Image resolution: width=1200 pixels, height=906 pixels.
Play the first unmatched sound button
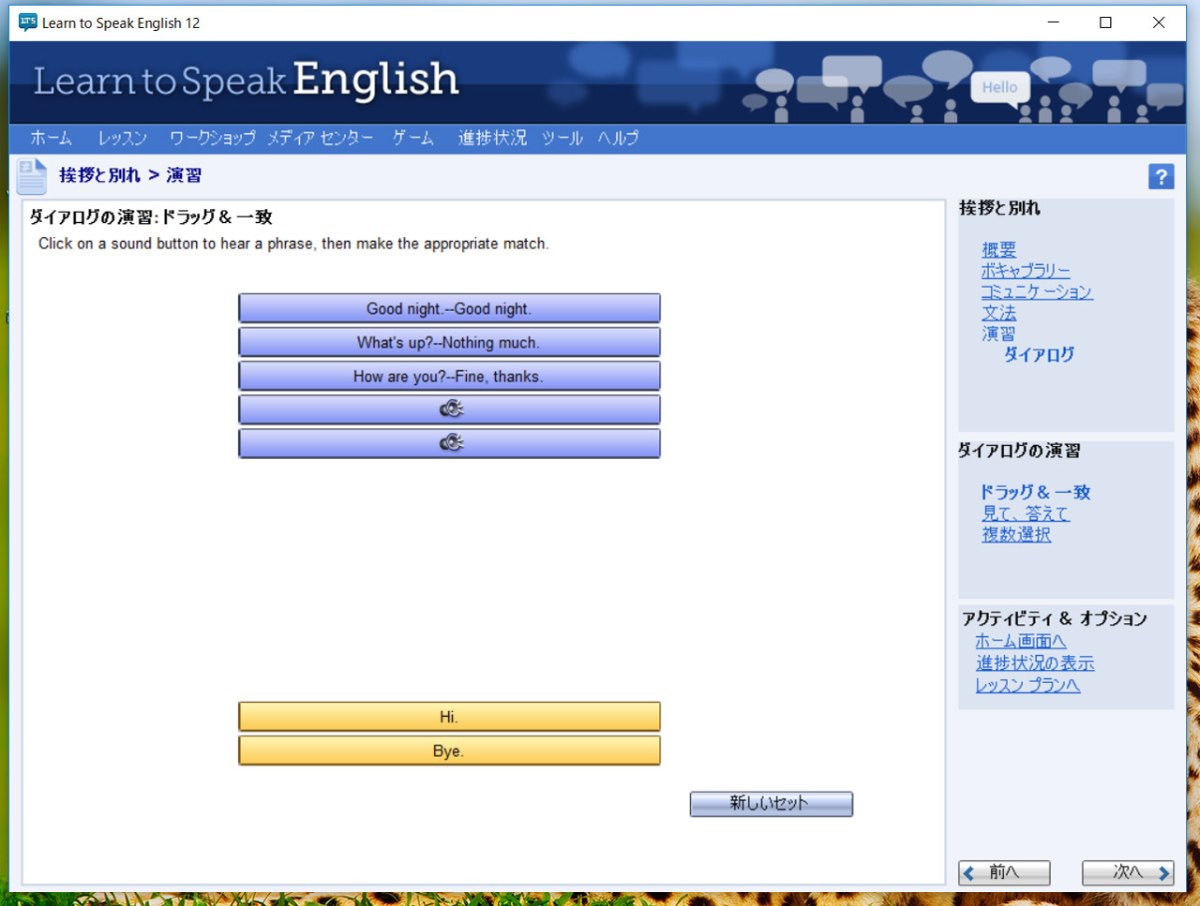[450, 409]
